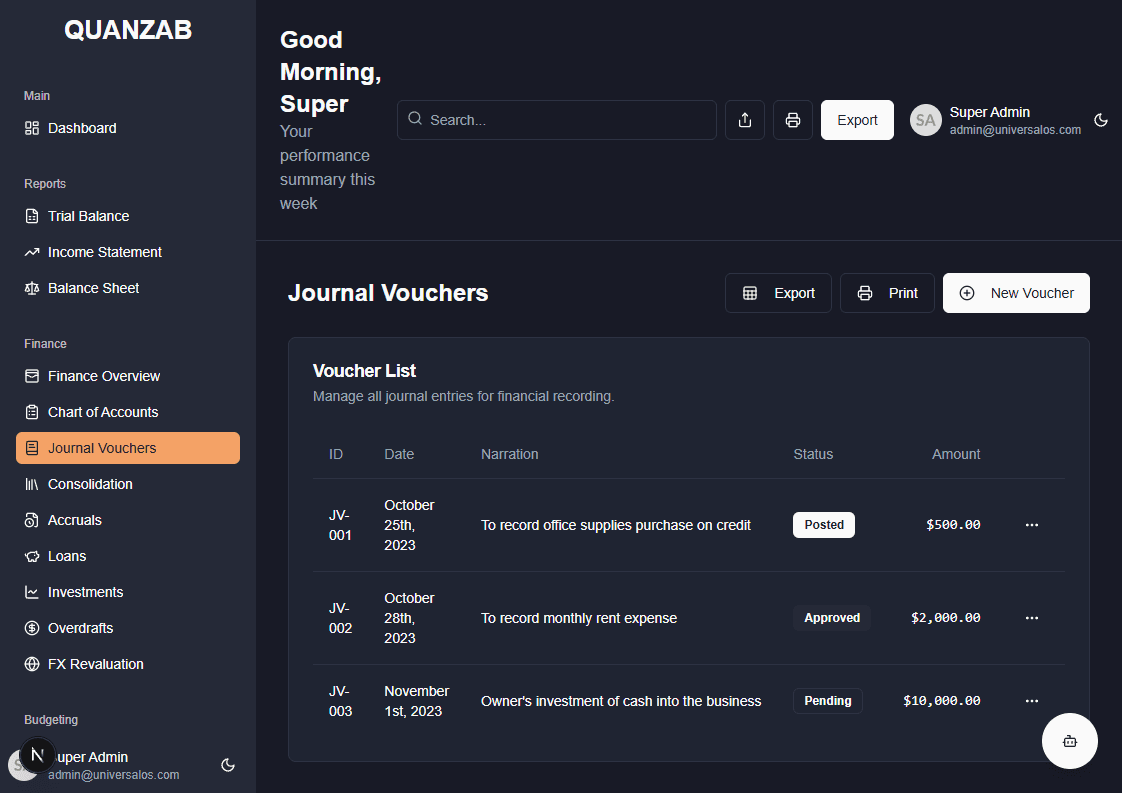1122x793 pixels.
Task: Click the FX Revaluation globe icon
Action: pos(31,664)
